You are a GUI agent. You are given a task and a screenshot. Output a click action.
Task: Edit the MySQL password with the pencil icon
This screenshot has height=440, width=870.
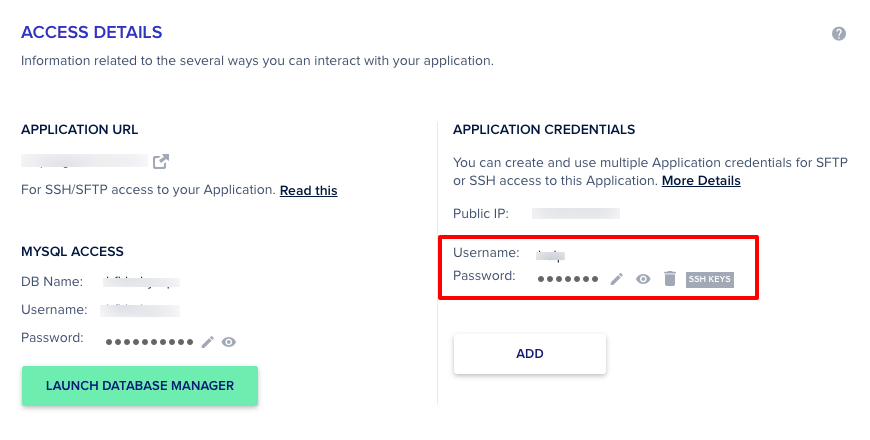(208, 342)
